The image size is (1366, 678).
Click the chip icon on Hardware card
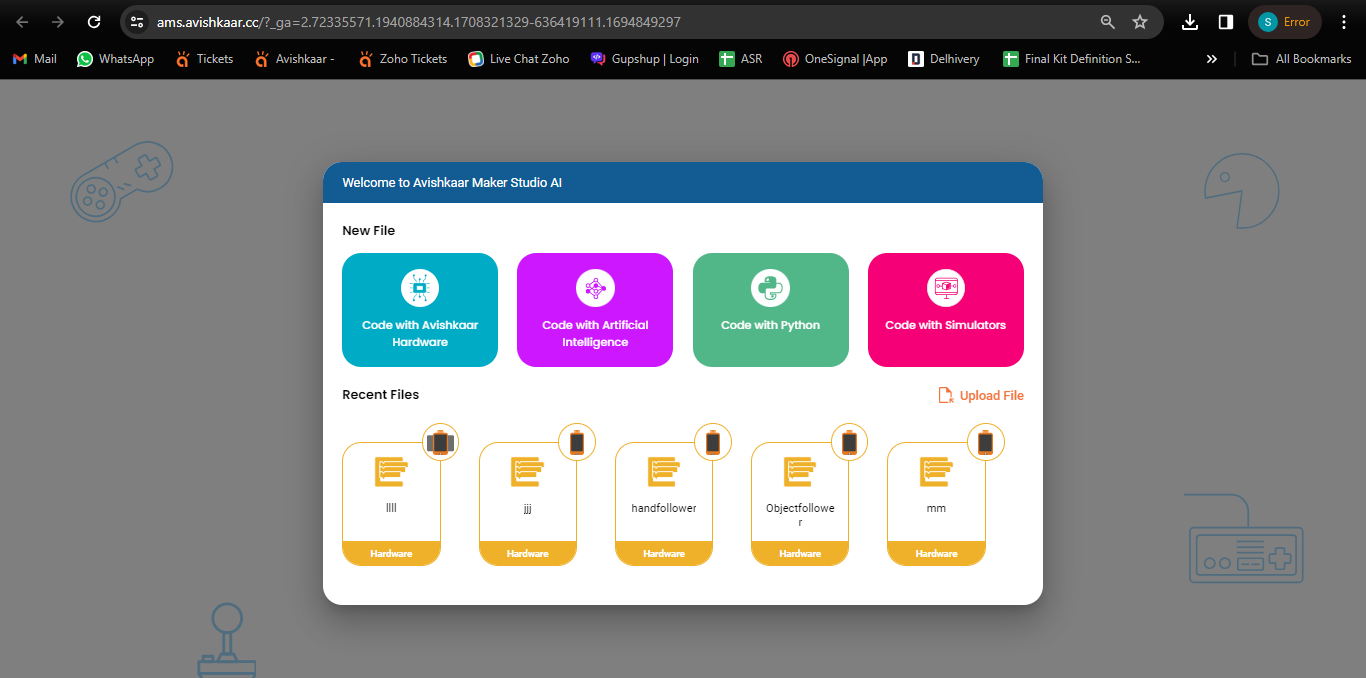point(420,288)
